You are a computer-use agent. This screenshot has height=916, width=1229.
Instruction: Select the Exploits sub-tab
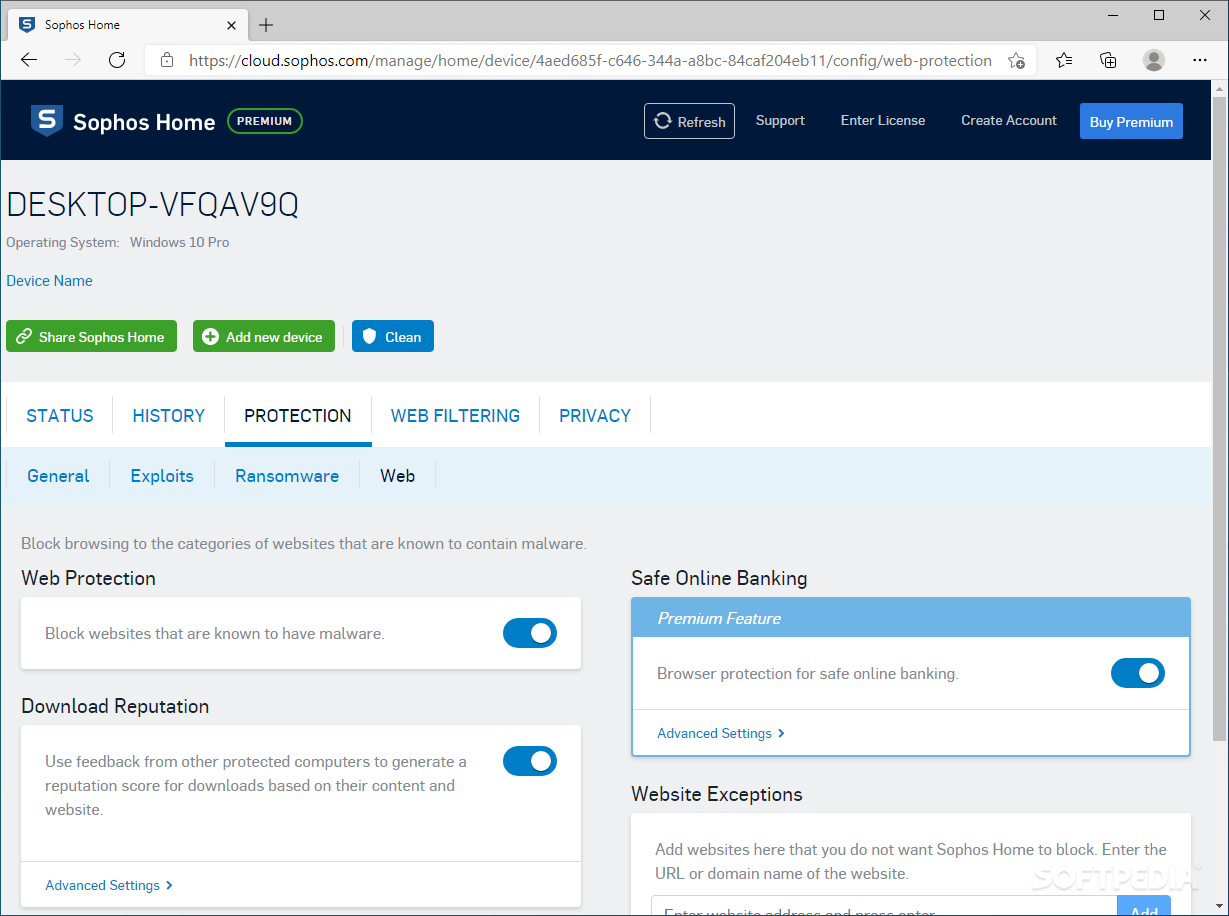pos(162,476)
